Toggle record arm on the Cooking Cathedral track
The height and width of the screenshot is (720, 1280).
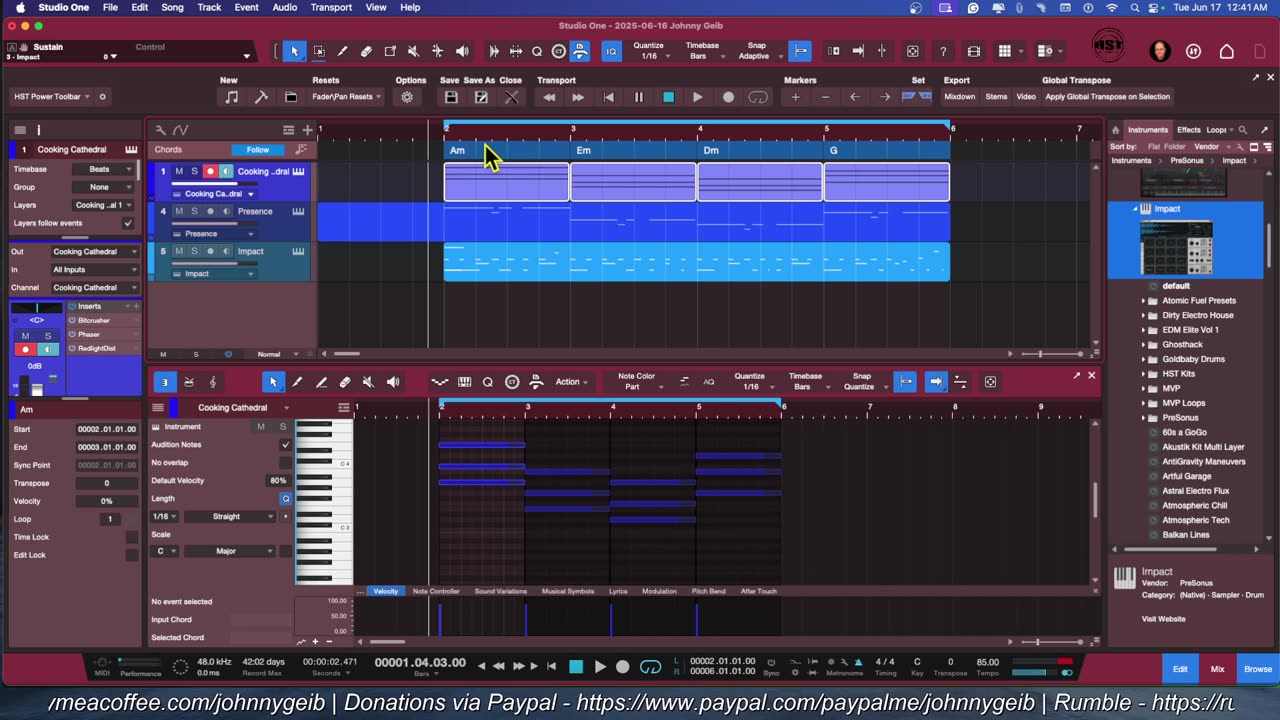pyautogui.click(x=210, y=171)
